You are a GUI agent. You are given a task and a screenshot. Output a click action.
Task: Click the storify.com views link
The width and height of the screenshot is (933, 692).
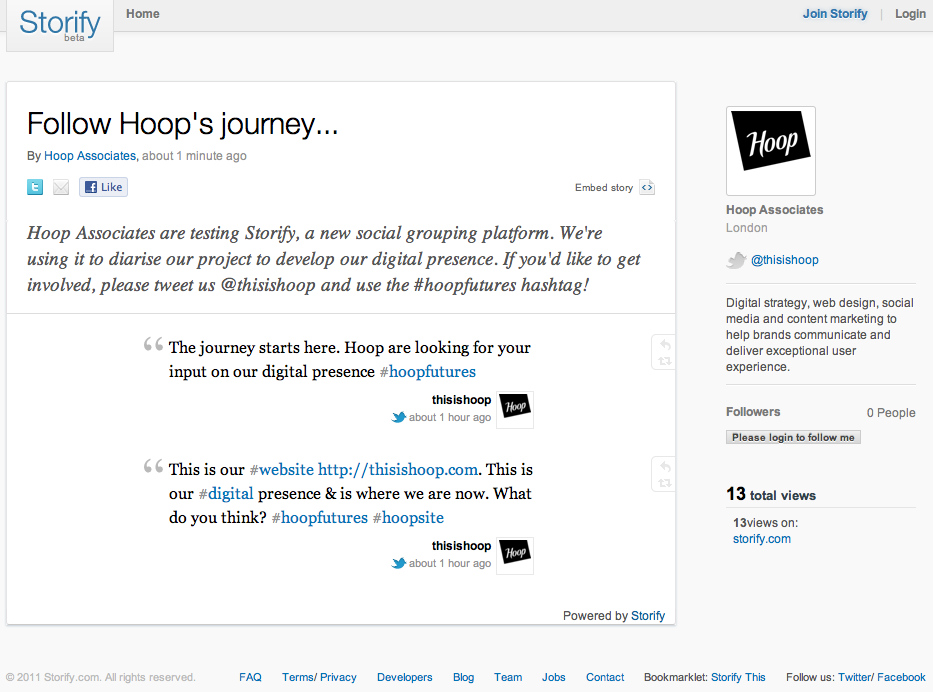(762, 539)
